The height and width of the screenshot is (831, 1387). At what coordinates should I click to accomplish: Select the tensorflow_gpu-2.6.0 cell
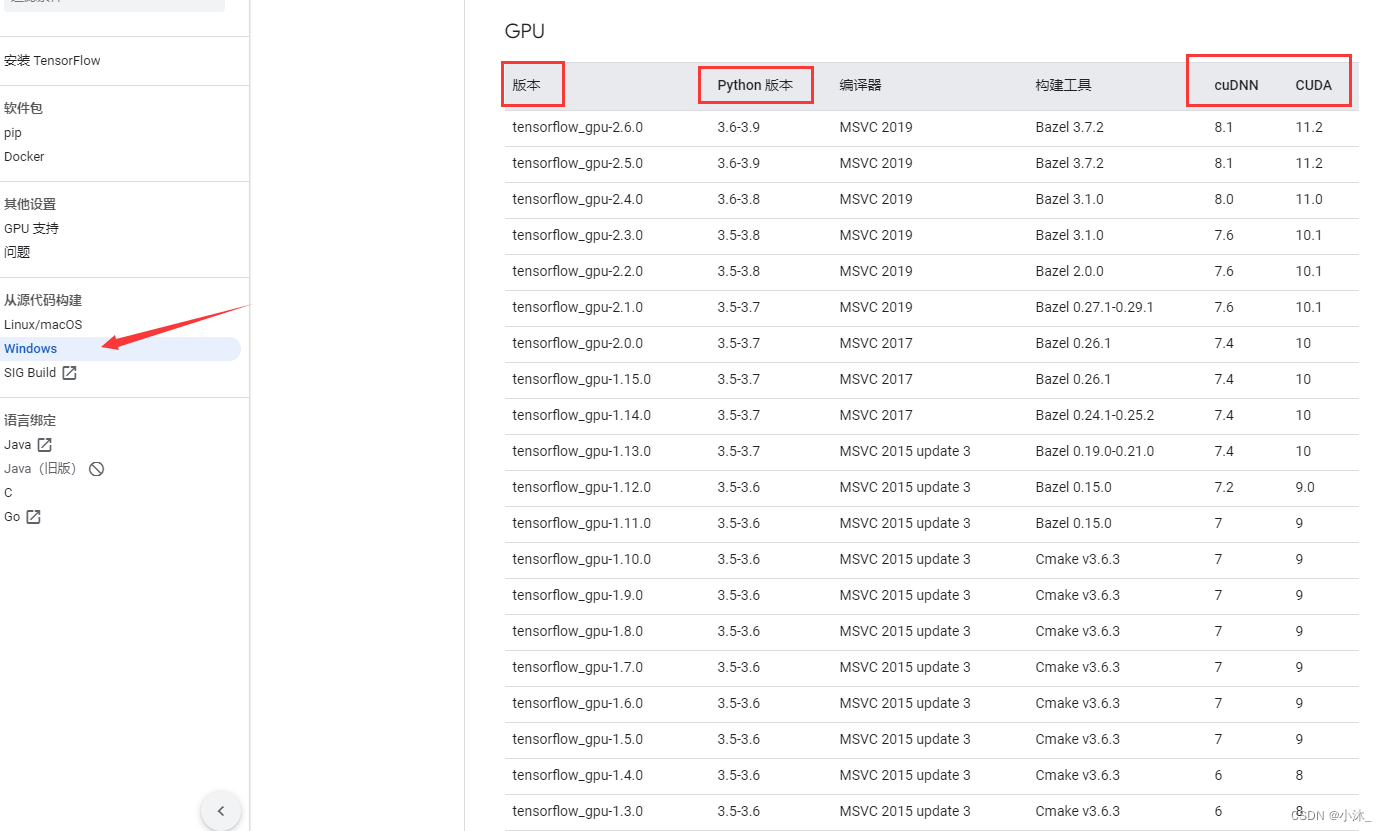[x=578, y=127]
